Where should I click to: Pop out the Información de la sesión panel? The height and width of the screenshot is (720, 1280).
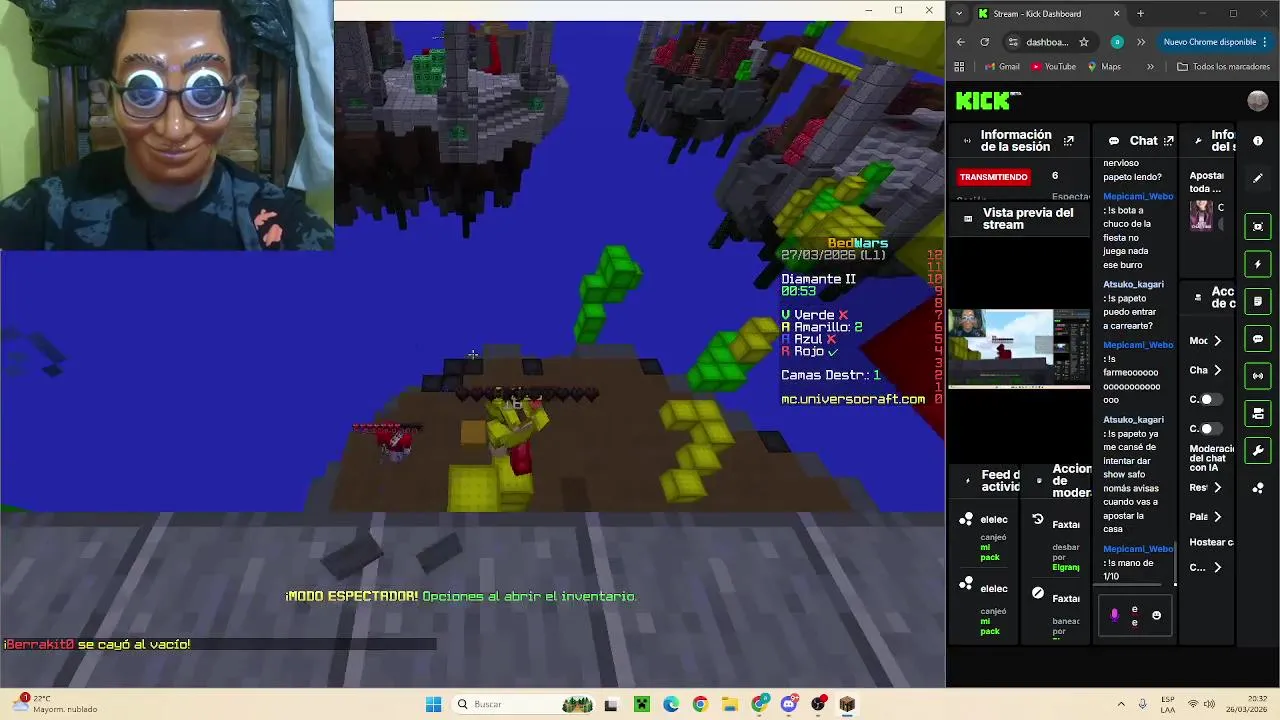(1068, 141)
